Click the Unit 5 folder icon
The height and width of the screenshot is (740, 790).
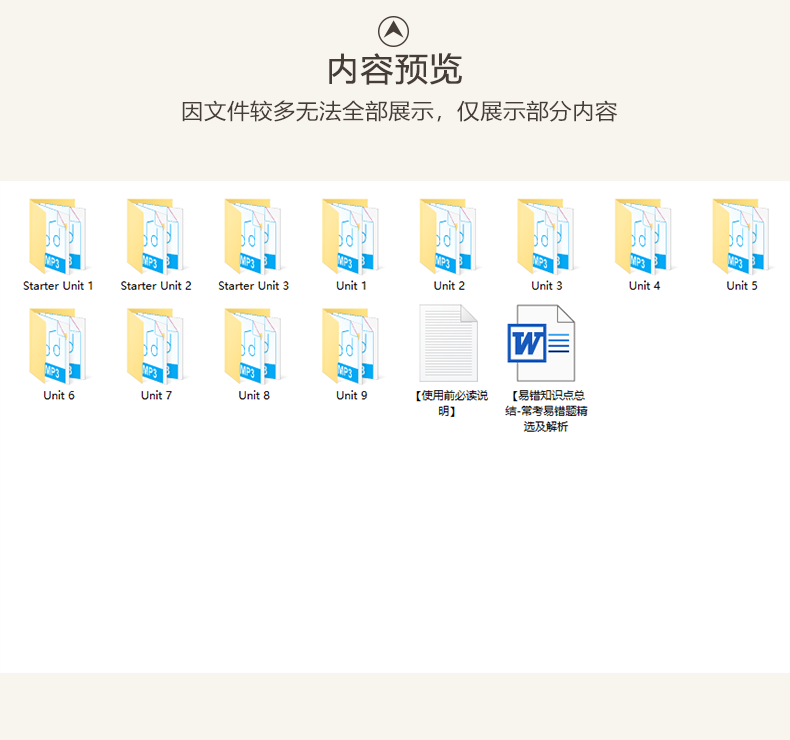[742, 236]
